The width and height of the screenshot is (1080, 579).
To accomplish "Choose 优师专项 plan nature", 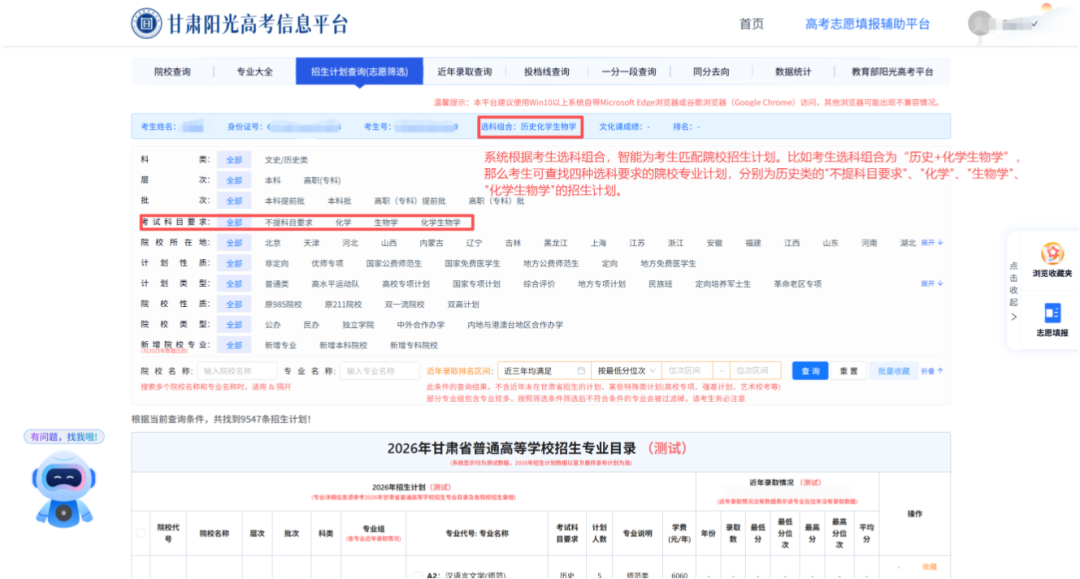I will click(x=327, y=264).
